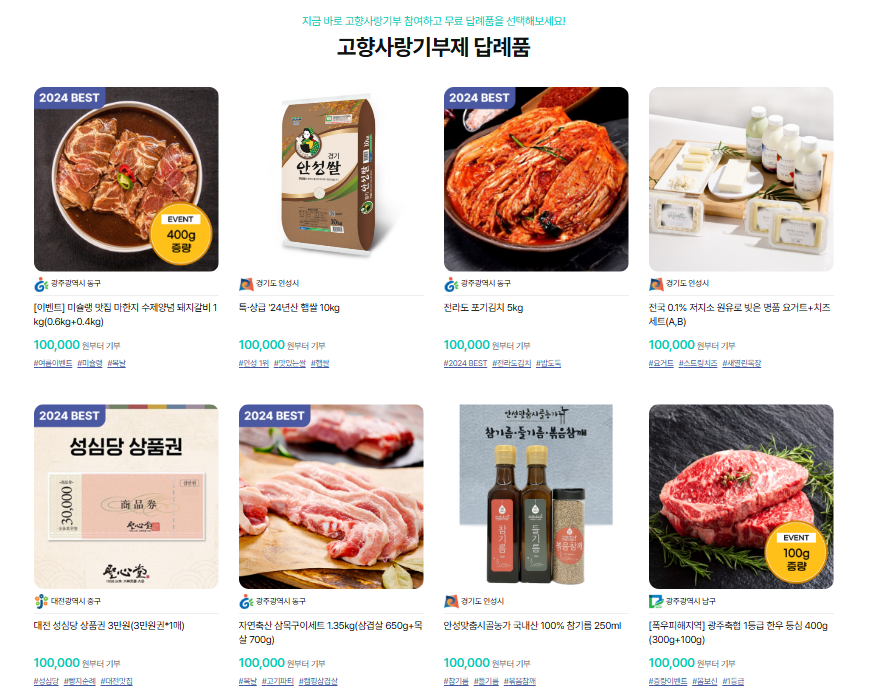Image resolution: width=880 pixels, height=699 pixels.
Task: Click the EVENT 100g badge on beef sirloin
Action: tap(796, 554)
